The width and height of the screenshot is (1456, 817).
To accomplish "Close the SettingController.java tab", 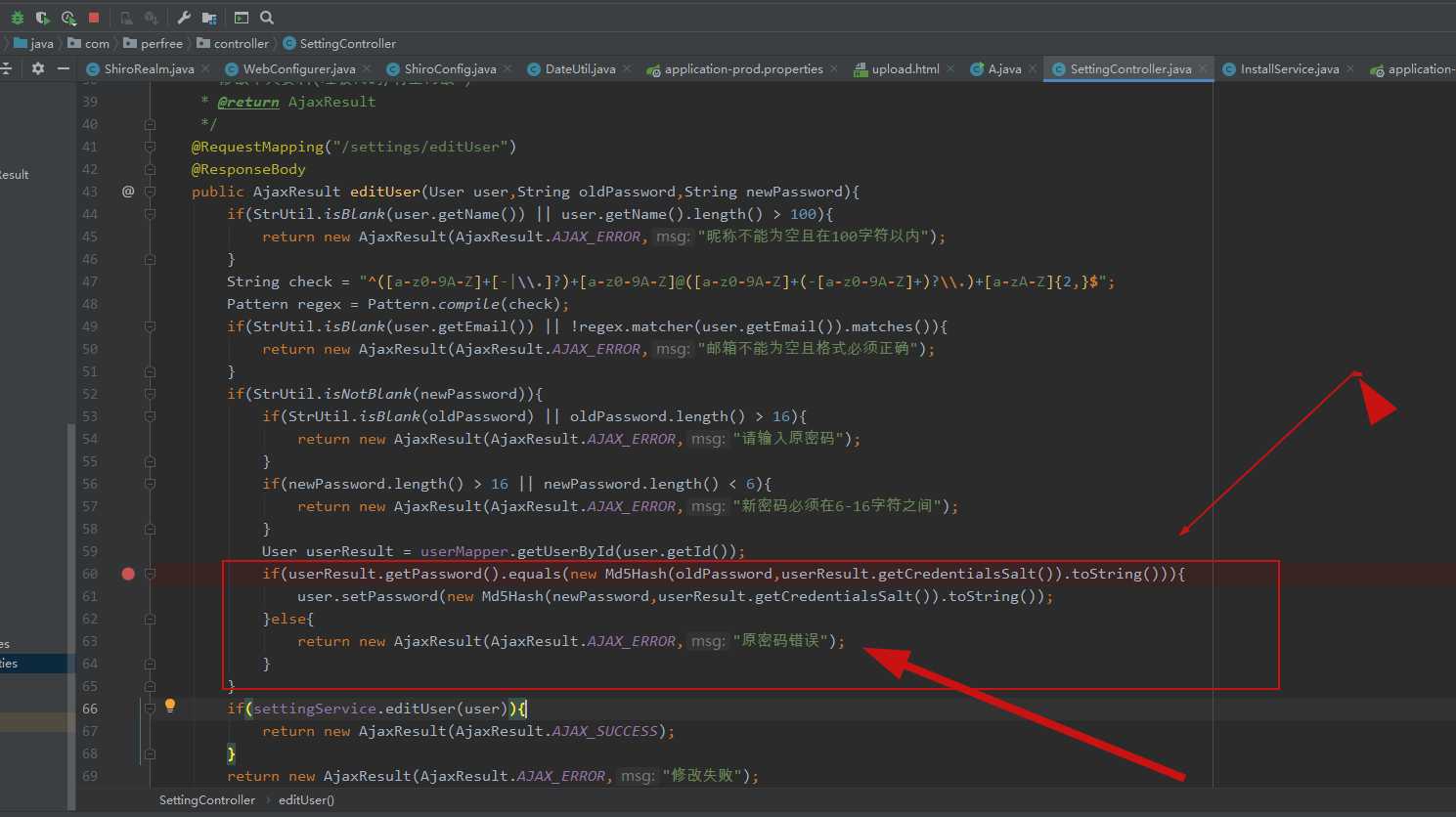I will (x=1203, y=68).
